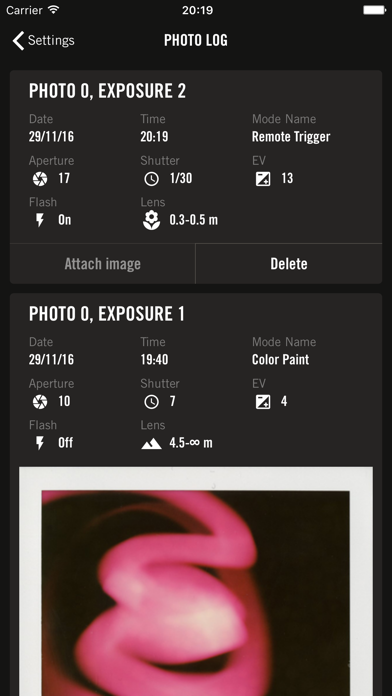392x696 pixels.
Task: Click Remote Trigger mode name
Action: pos(291,137)
